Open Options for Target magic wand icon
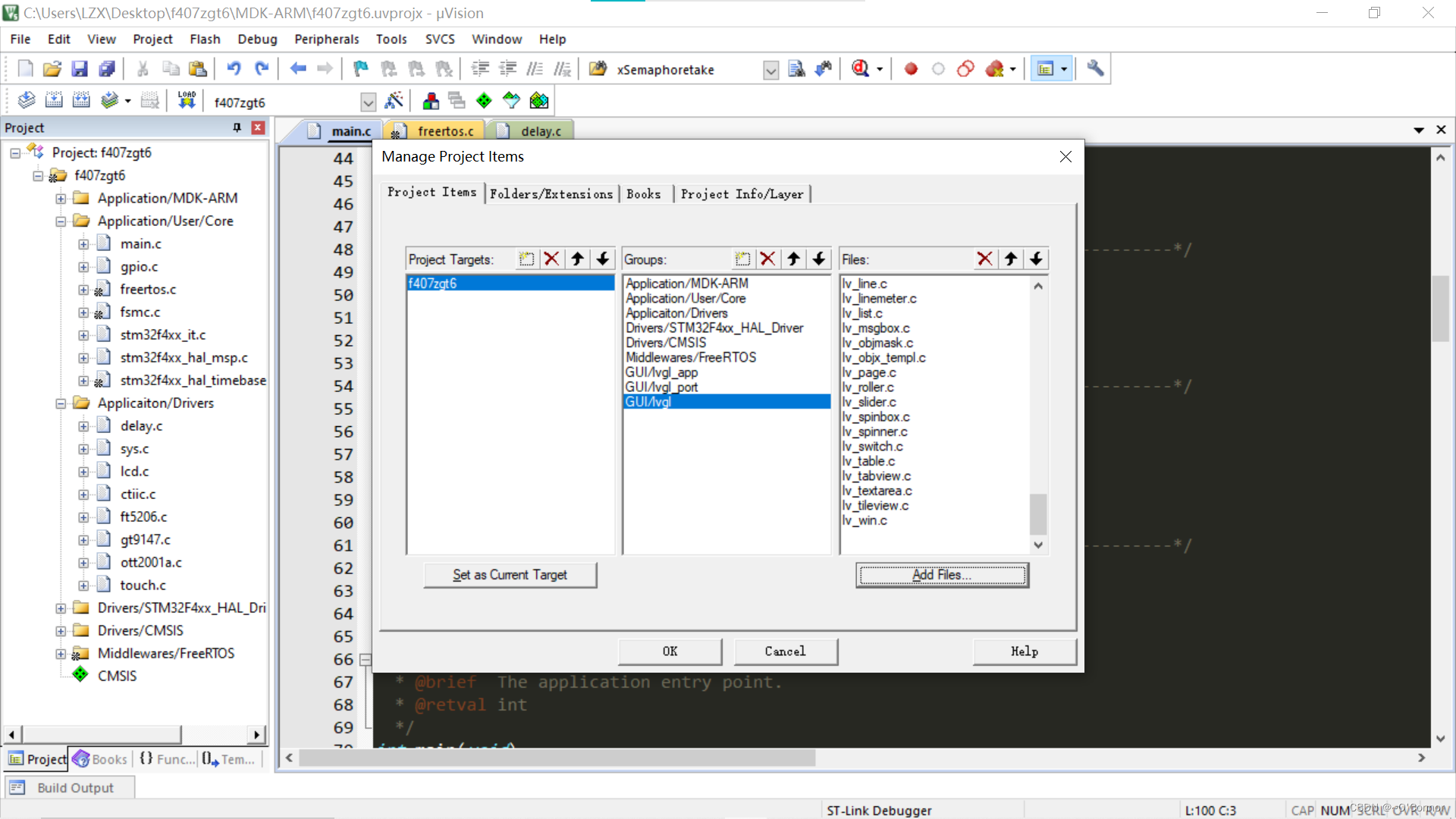 (394, 101)
